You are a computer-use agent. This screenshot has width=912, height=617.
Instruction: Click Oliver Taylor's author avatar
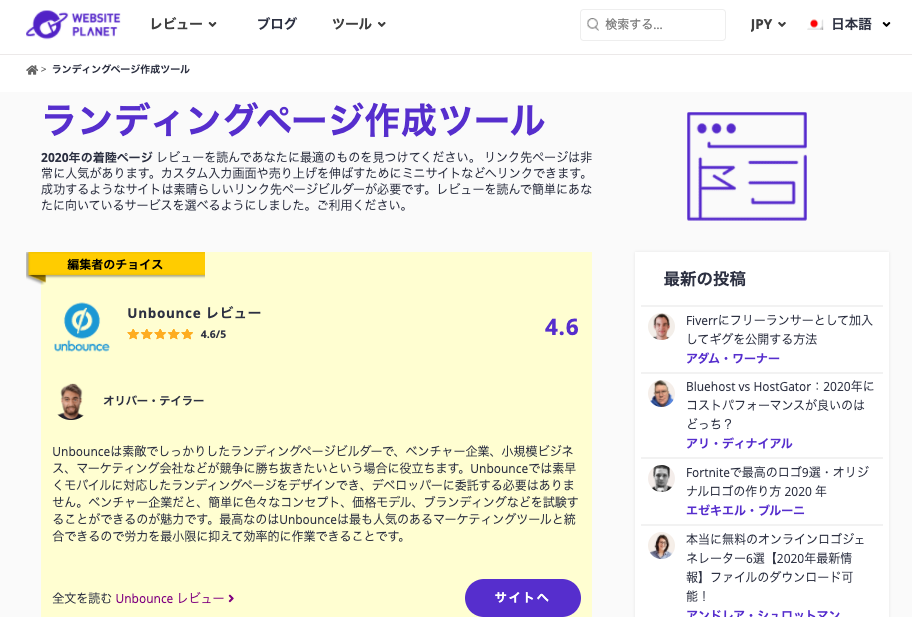(72, 401)
